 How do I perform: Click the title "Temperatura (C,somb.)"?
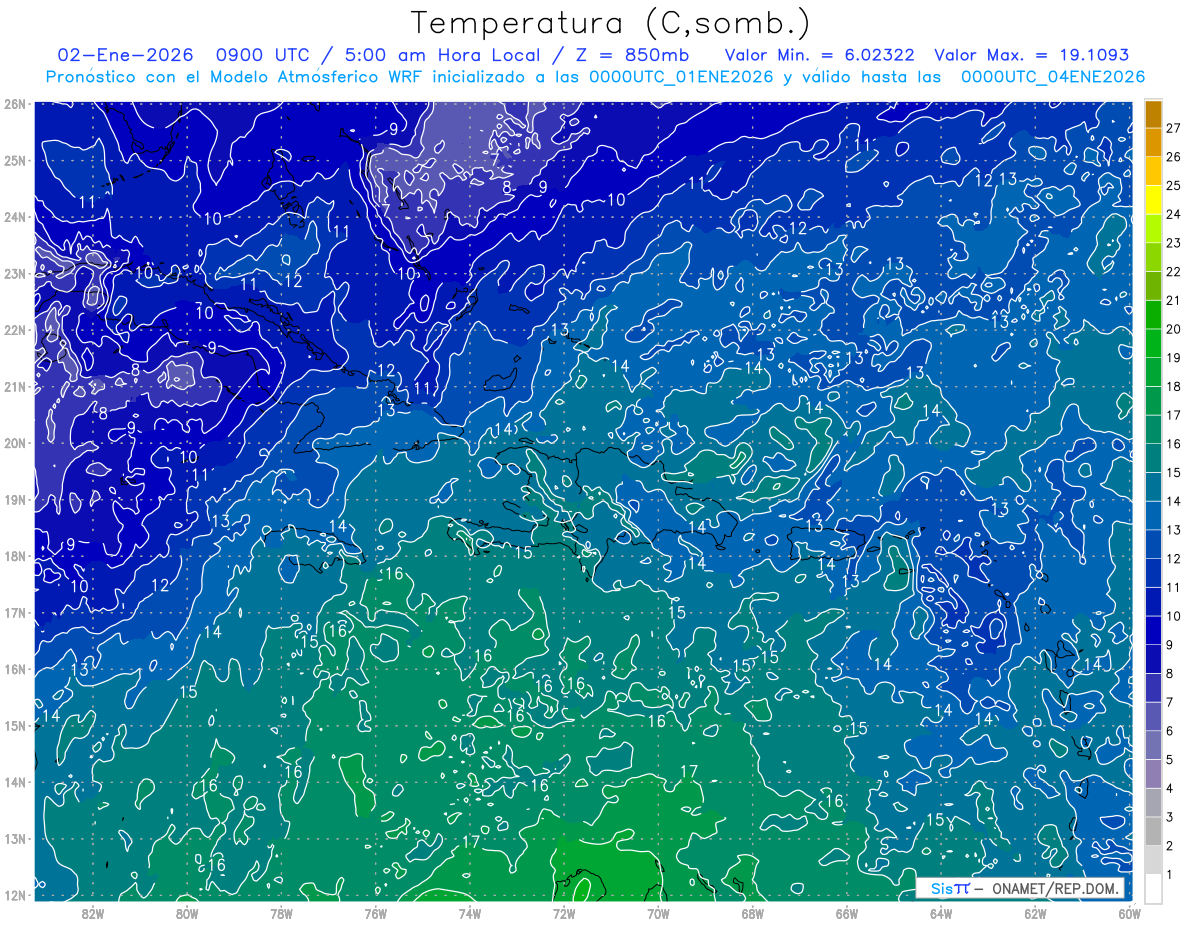tap(610, 23)
